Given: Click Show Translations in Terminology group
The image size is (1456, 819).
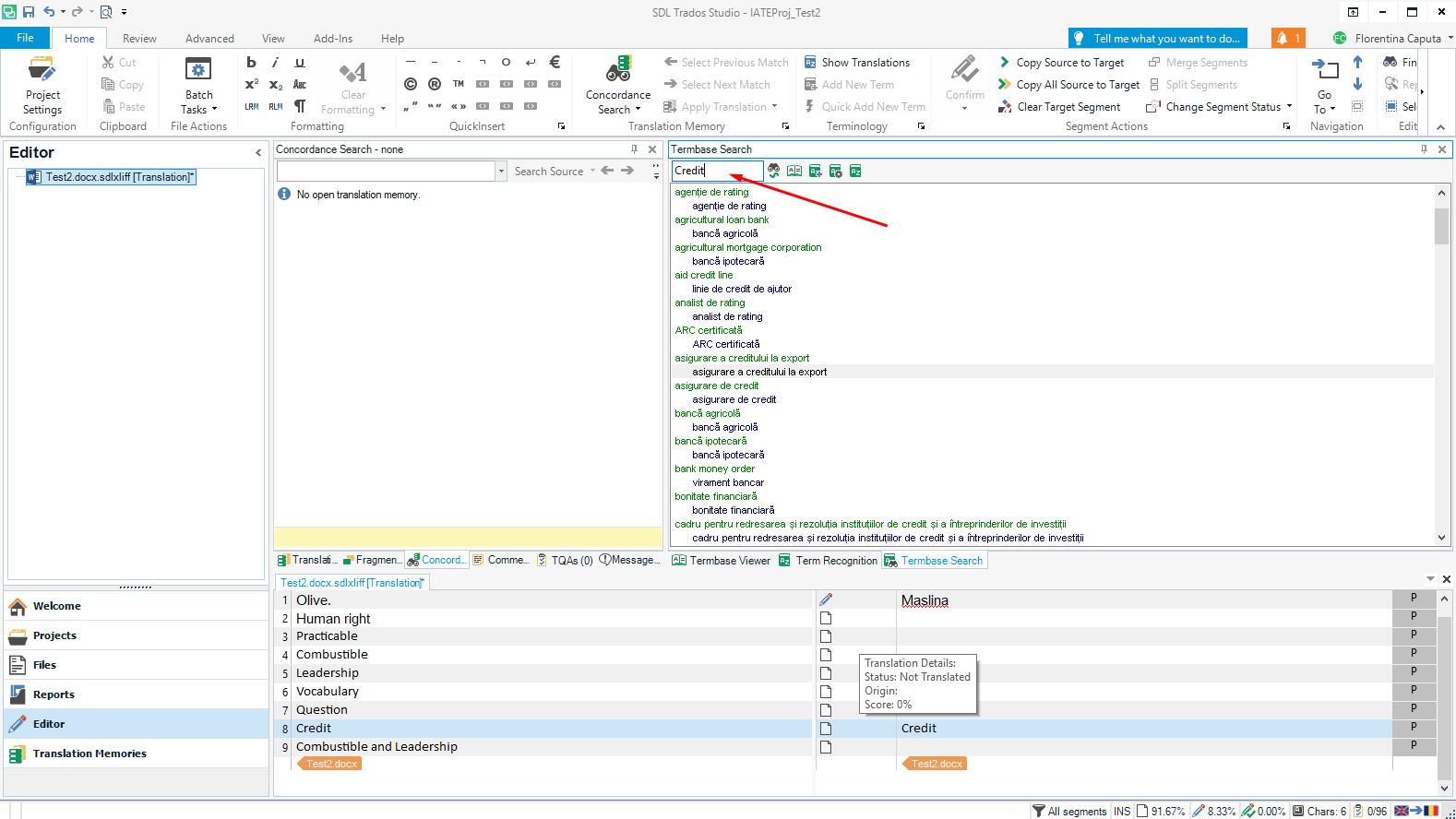Looking at the screenshot, I should click(857, 62).
